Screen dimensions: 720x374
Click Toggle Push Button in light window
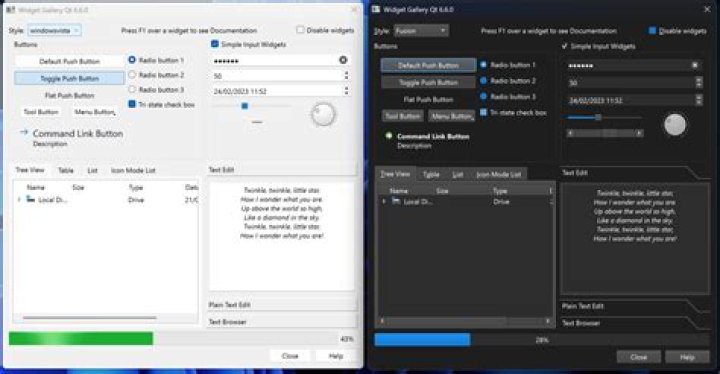tap(69, 79)
